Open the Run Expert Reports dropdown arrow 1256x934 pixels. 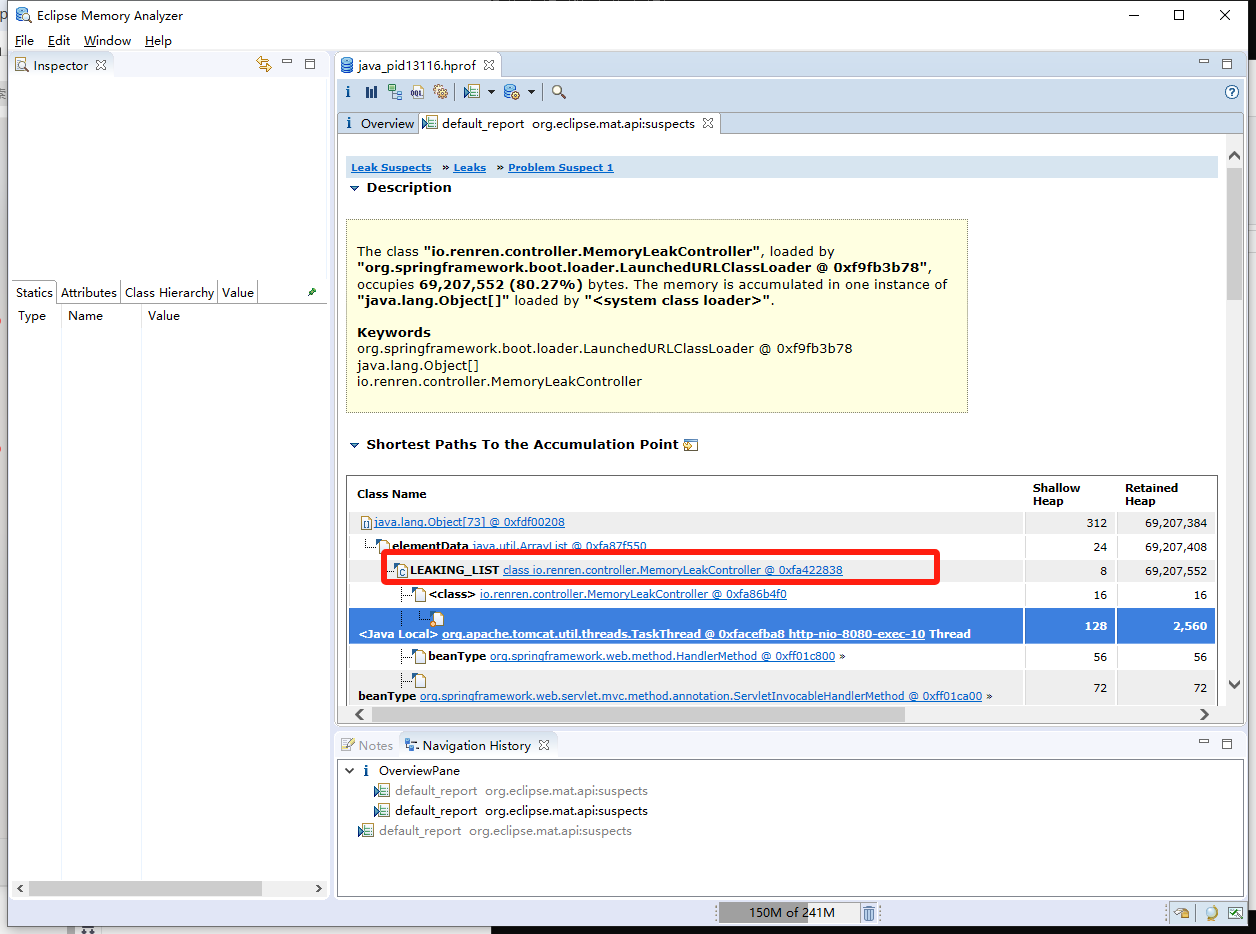pyautogui.click(x=491, y=92)
